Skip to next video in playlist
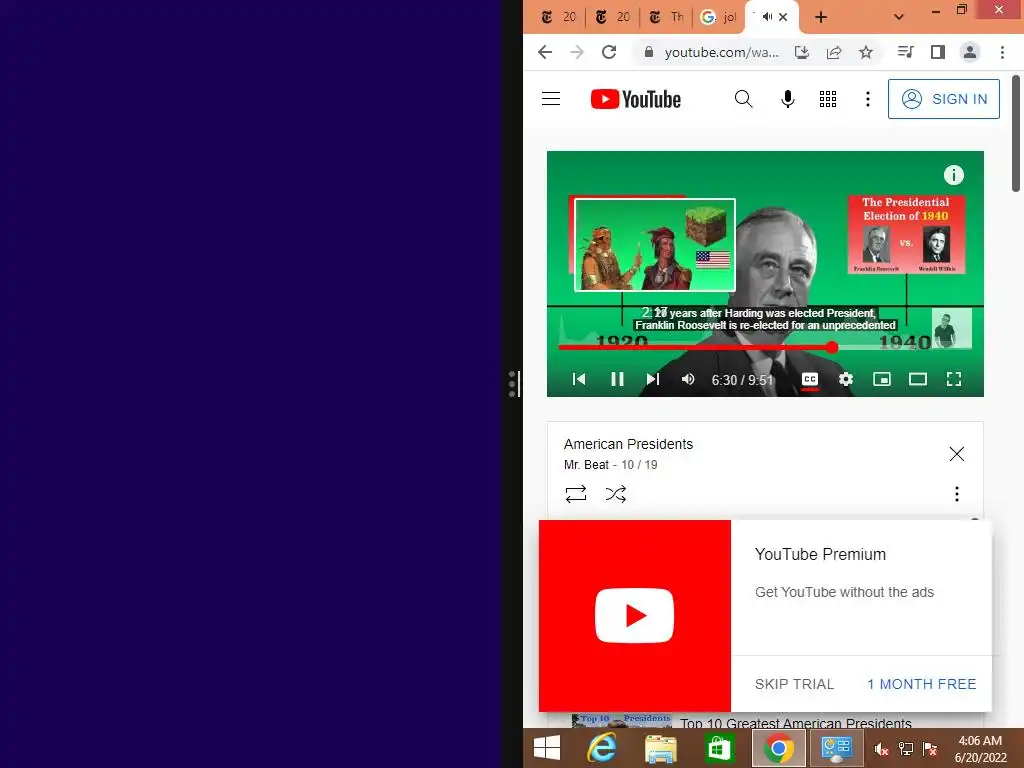Viewport: 1024px width, 768px height. pos(652,379)
